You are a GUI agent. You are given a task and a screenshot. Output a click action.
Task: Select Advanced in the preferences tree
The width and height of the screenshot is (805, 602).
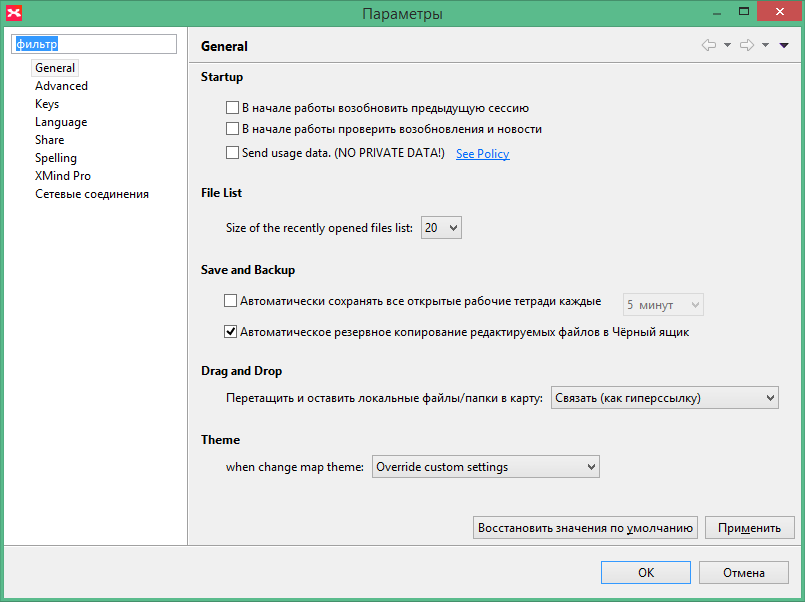[x=61, y=86]
